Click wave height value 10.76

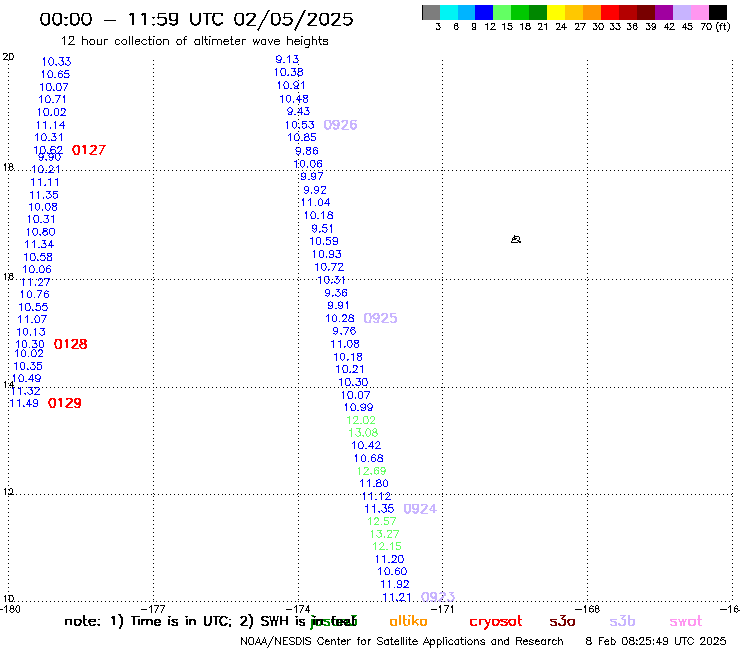34,295
